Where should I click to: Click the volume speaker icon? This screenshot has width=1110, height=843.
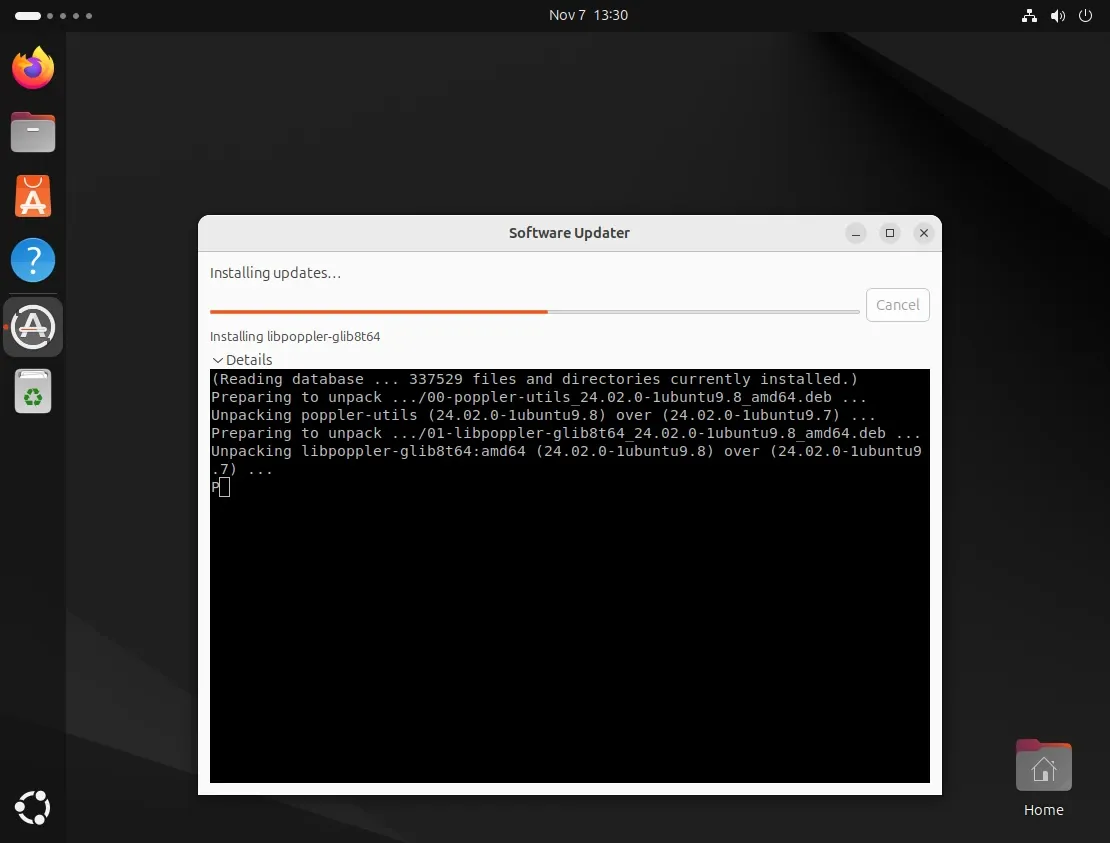tap(1058, 16)
